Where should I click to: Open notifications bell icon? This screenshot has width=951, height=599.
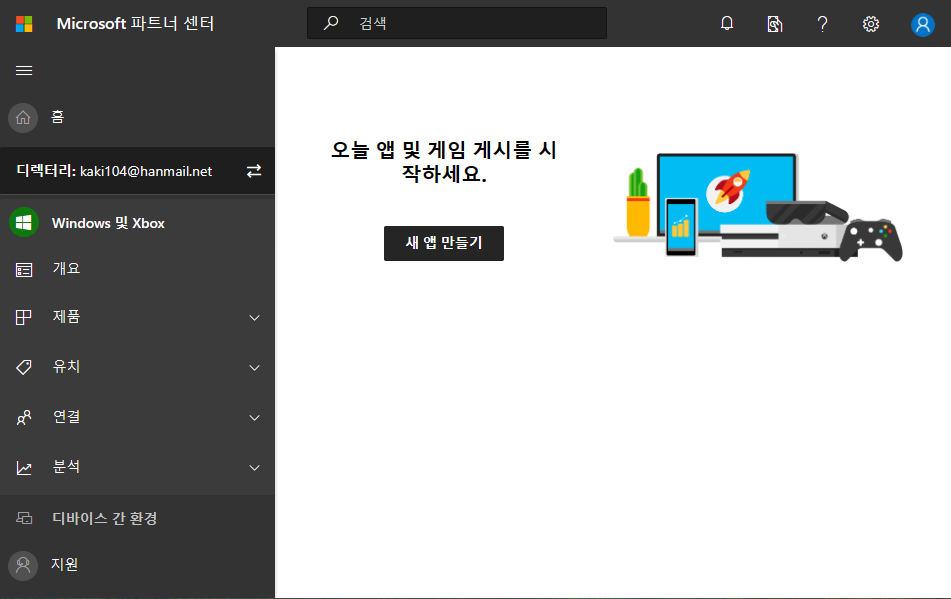point(727,24)
